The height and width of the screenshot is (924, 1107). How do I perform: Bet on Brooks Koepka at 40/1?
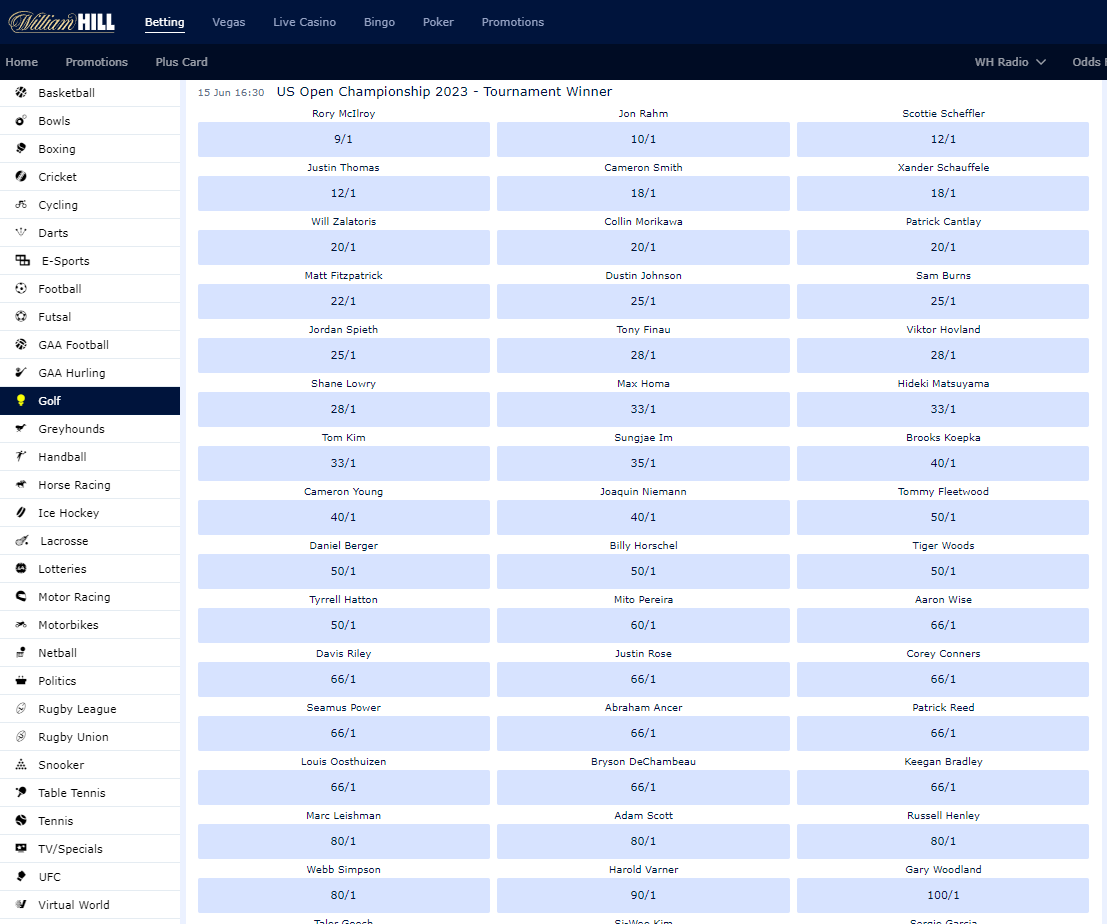click(943, 463)
